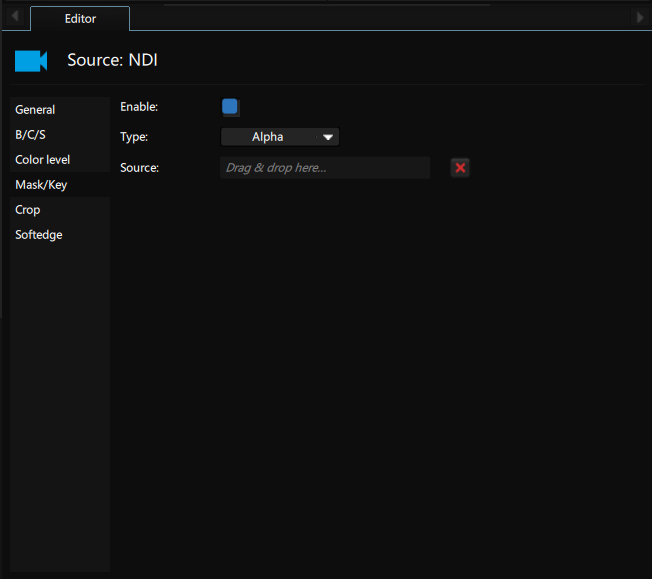
Task: Open the General settings section
Action: [x=60, y=110]
